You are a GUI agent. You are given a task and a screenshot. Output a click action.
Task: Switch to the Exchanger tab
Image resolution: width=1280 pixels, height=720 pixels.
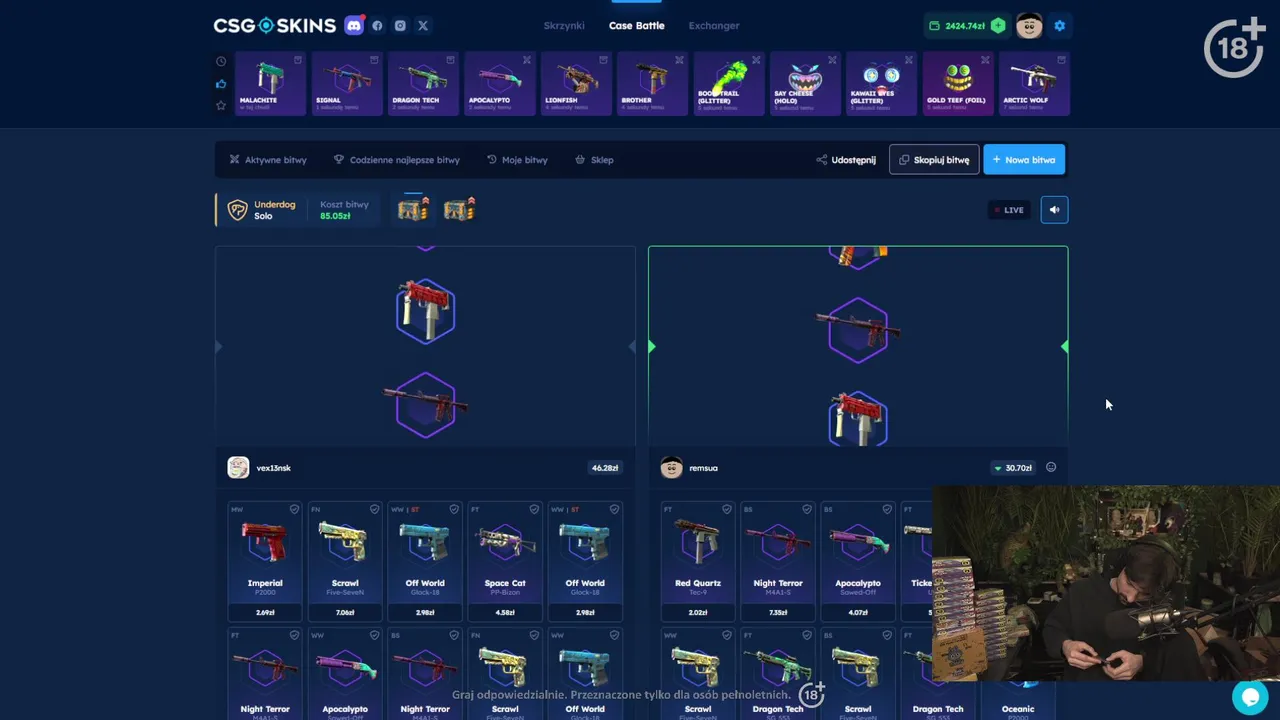pos(714,26)
